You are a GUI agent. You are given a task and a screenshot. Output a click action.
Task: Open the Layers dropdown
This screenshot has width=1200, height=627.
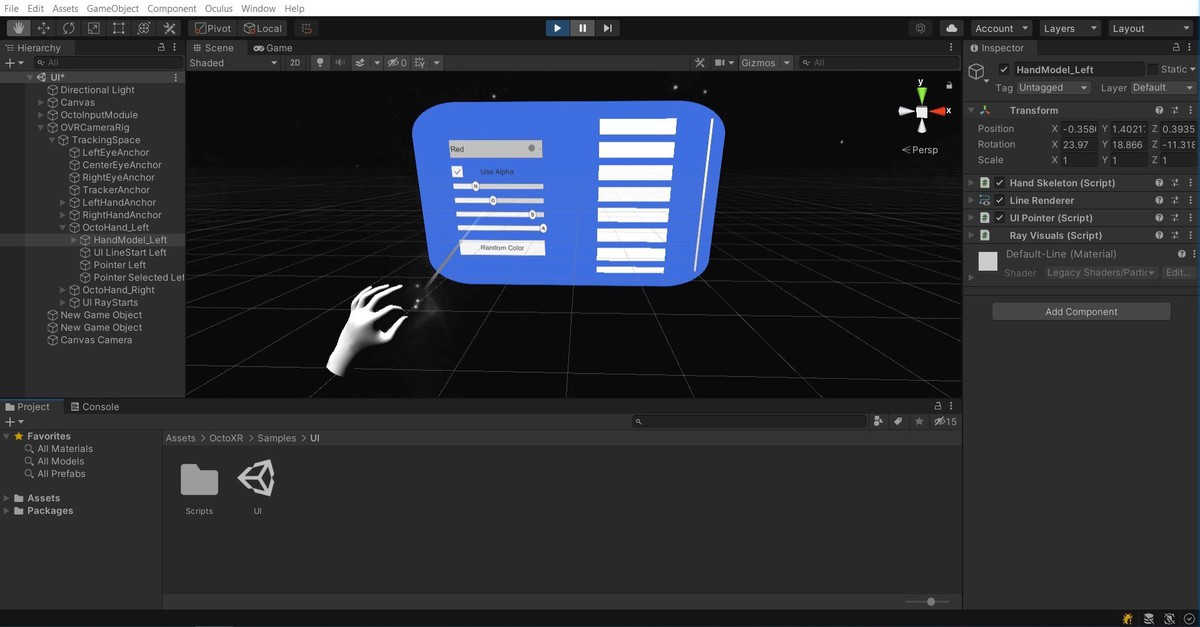1069,28
